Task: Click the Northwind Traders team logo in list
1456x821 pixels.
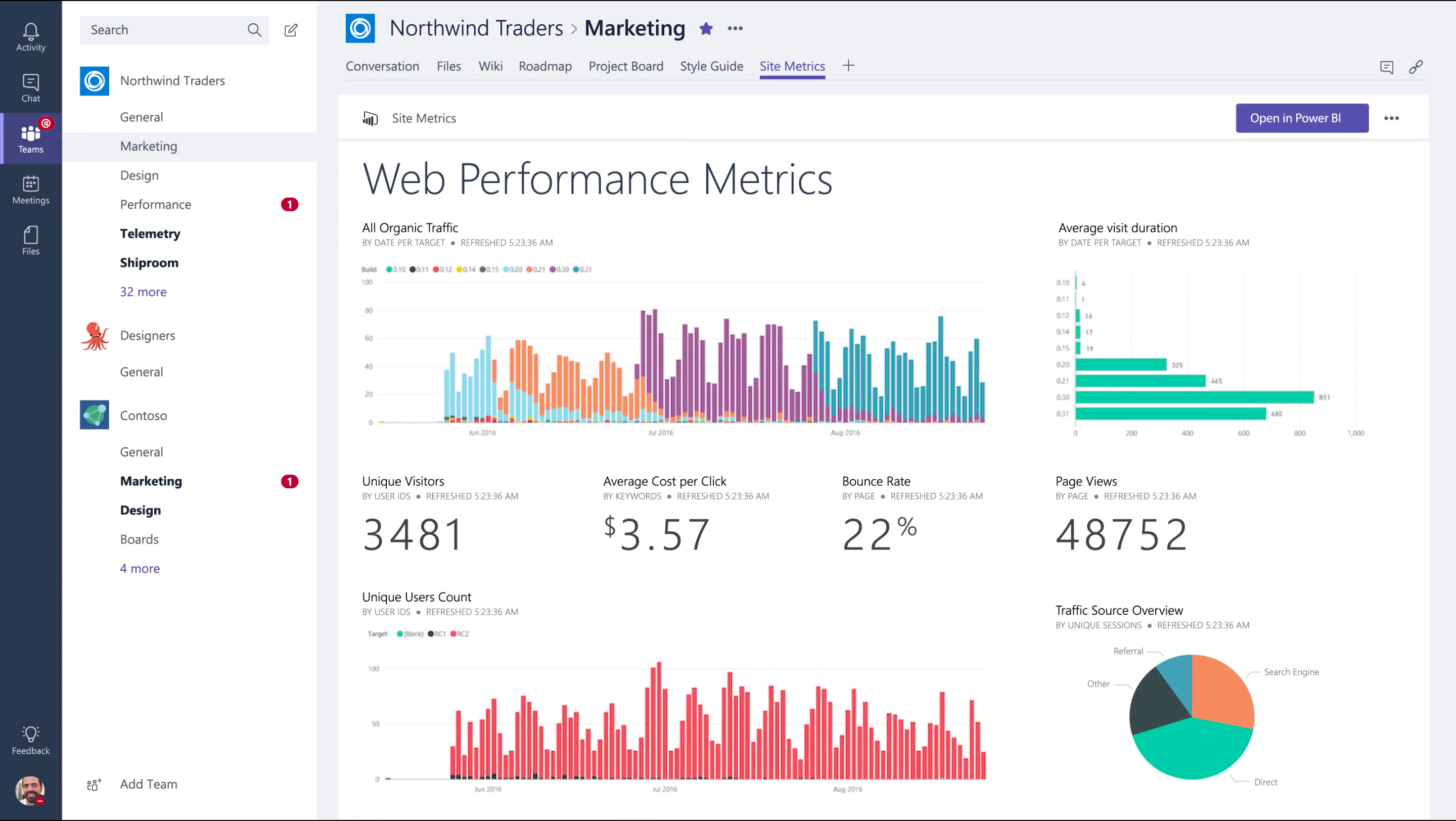Action: click(x=95, y=81)
